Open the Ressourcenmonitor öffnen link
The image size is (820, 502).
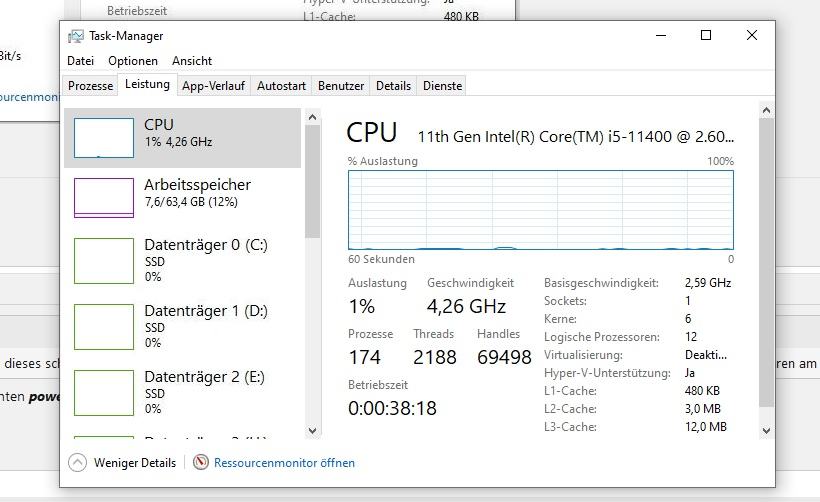tap(284, 463)
